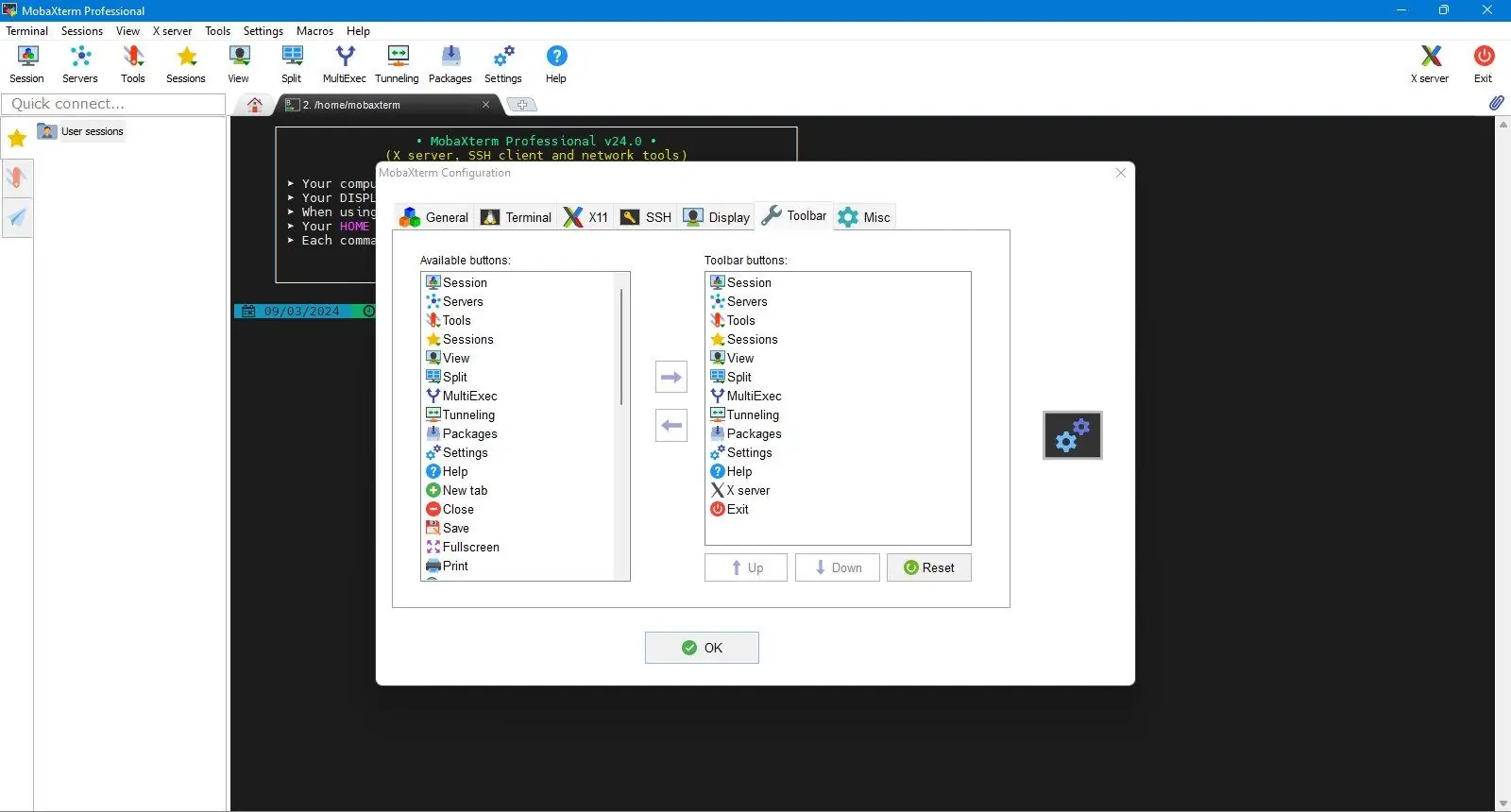
Task: Open the X11 configuration tab
Action: coord(586,217)
